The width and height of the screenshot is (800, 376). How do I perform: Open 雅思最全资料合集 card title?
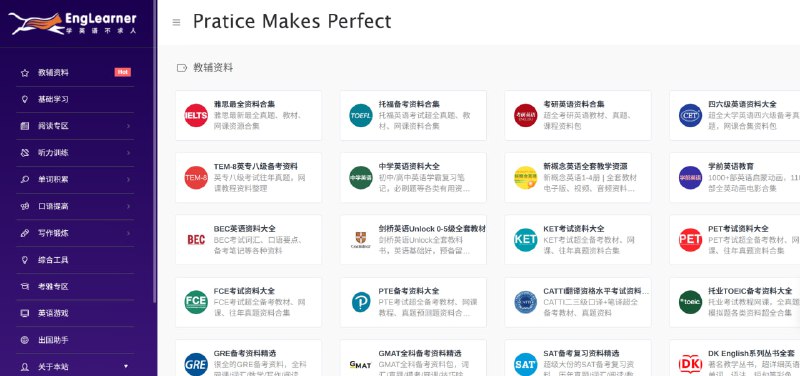[244, 104]
